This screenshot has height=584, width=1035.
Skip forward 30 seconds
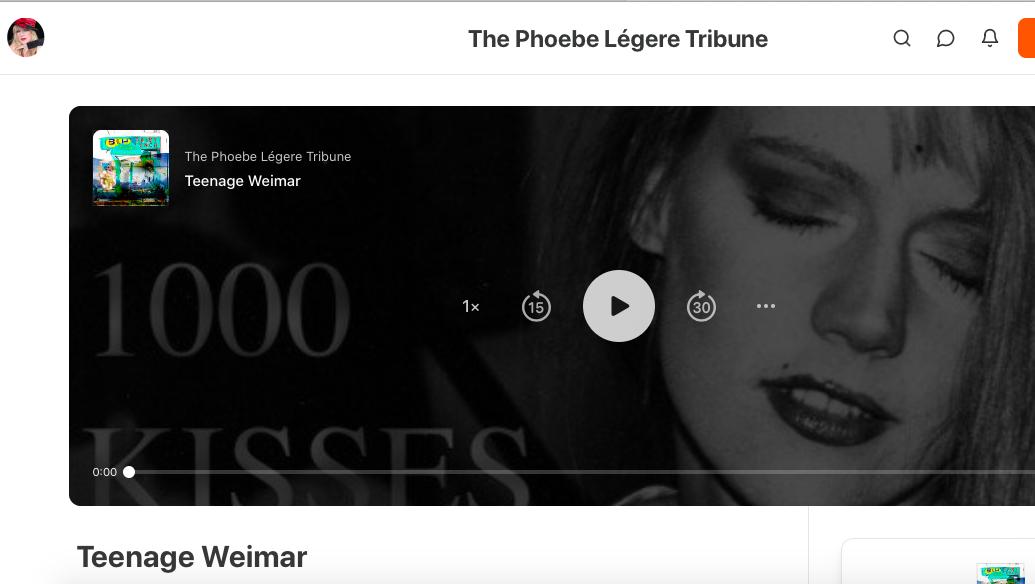pos(701,306)
